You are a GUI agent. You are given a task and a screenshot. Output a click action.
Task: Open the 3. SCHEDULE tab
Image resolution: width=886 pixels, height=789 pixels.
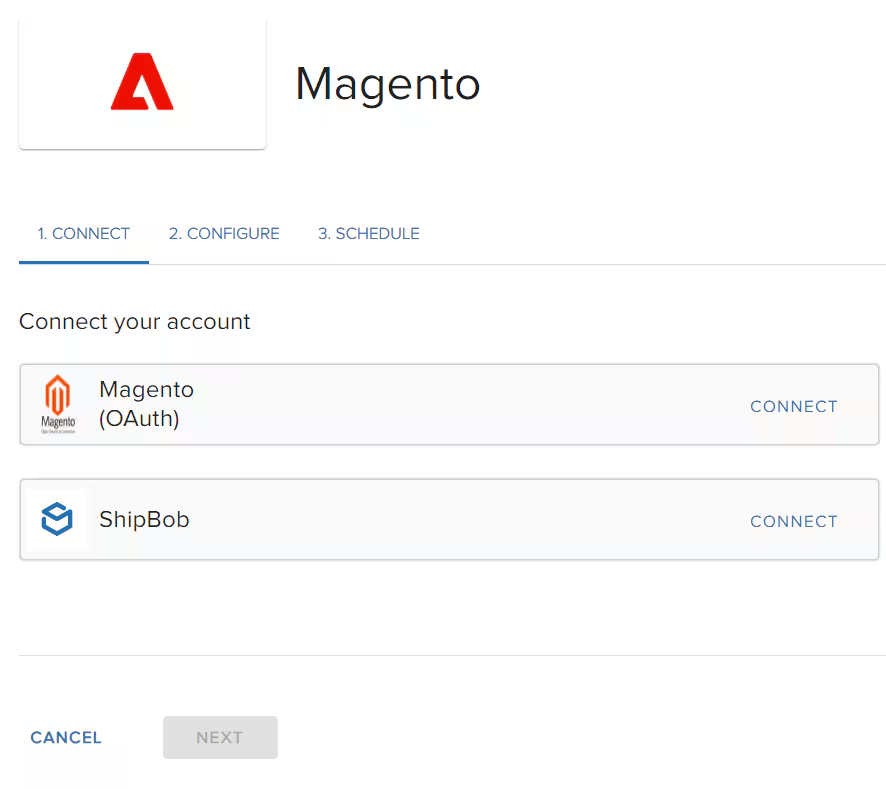(368, 233)
